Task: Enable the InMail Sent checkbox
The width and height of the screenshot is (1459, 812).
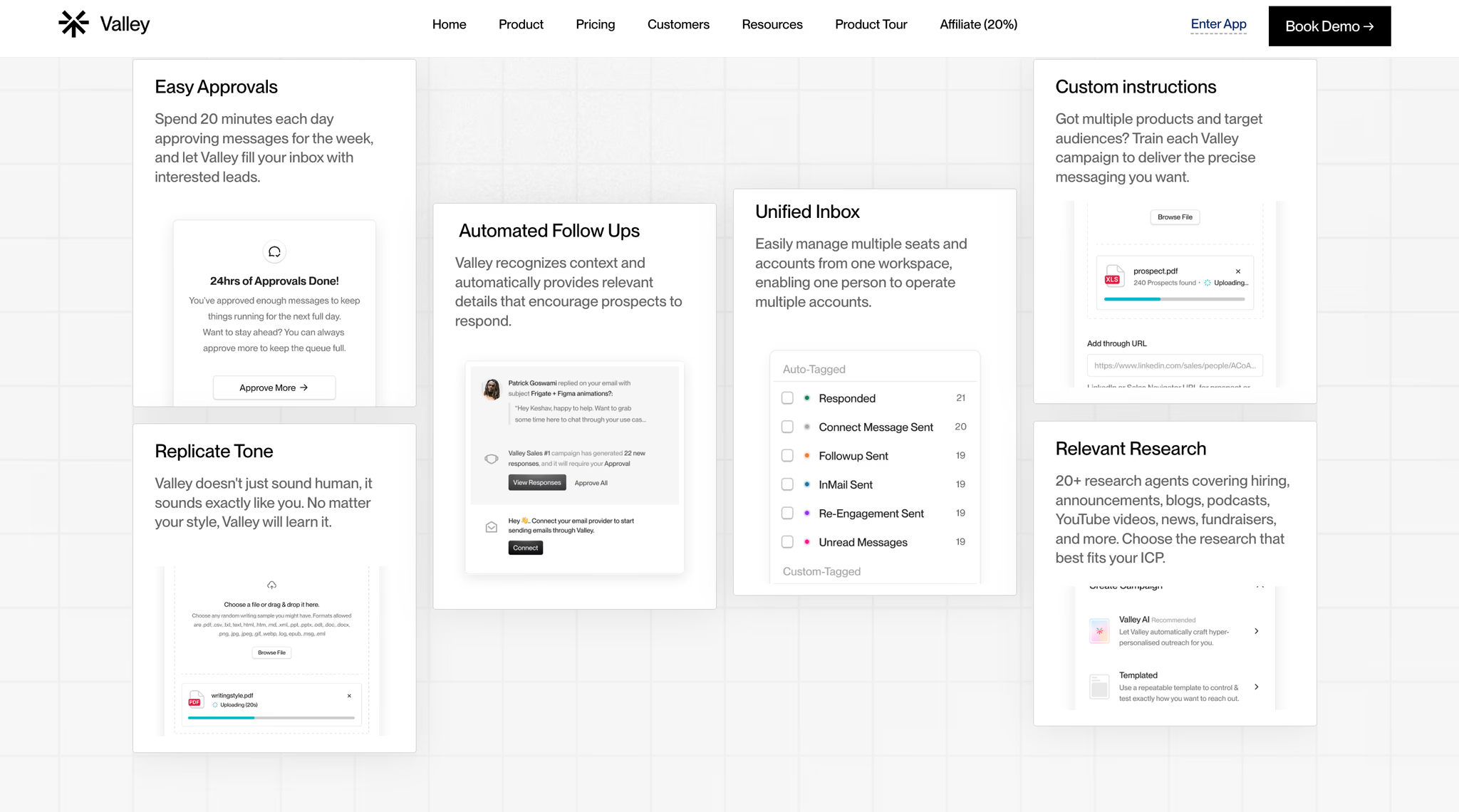Action: coord(787,484)
